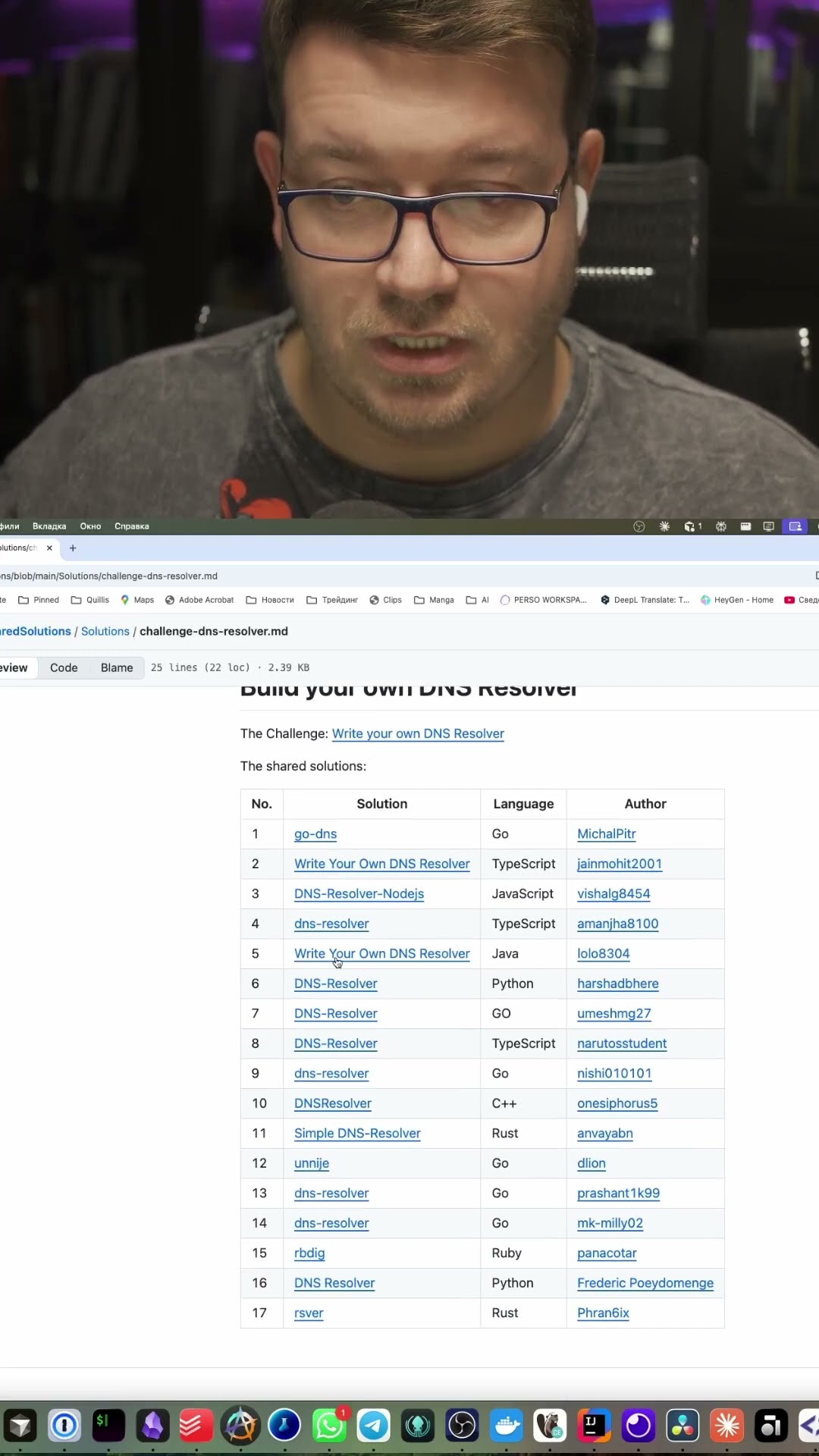This screenshot has width=819, height=1456.
Task: Click the URL address bar
Action: coord(402,576)
